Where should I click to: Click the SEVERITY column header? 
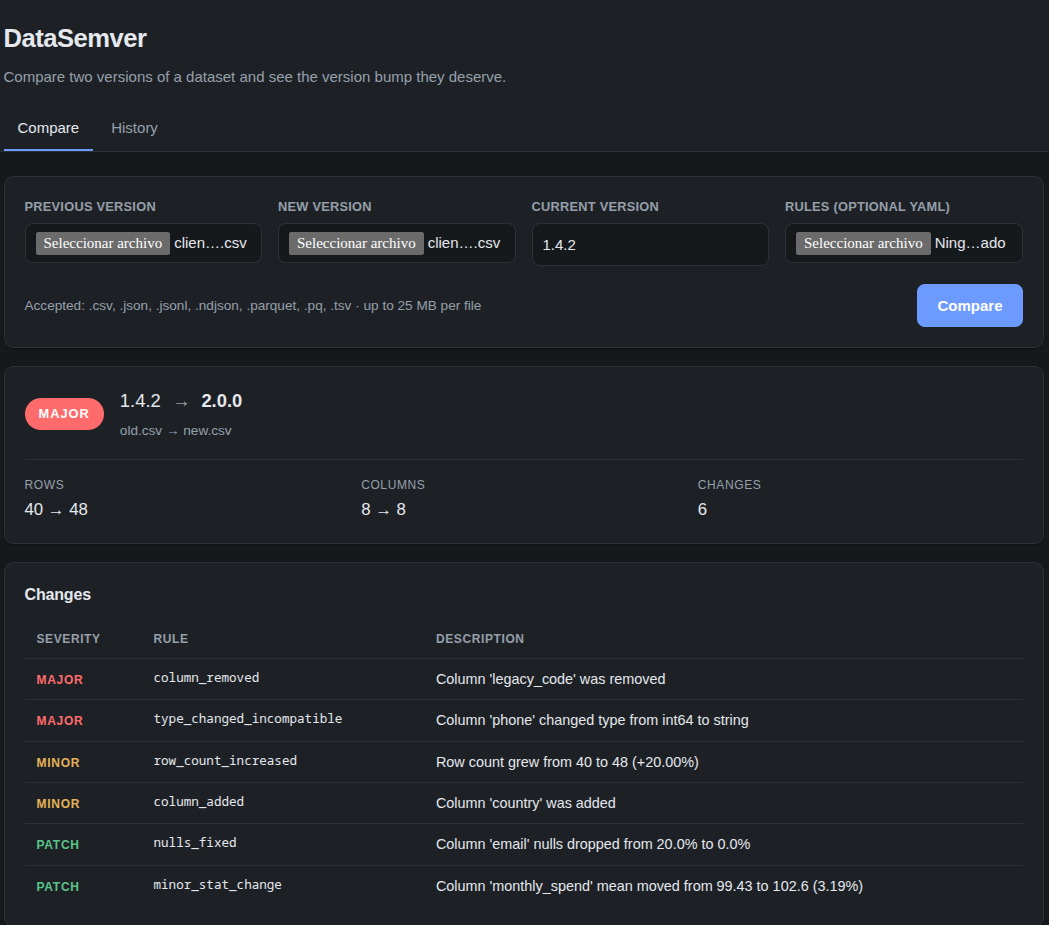(x=68, y=639)
